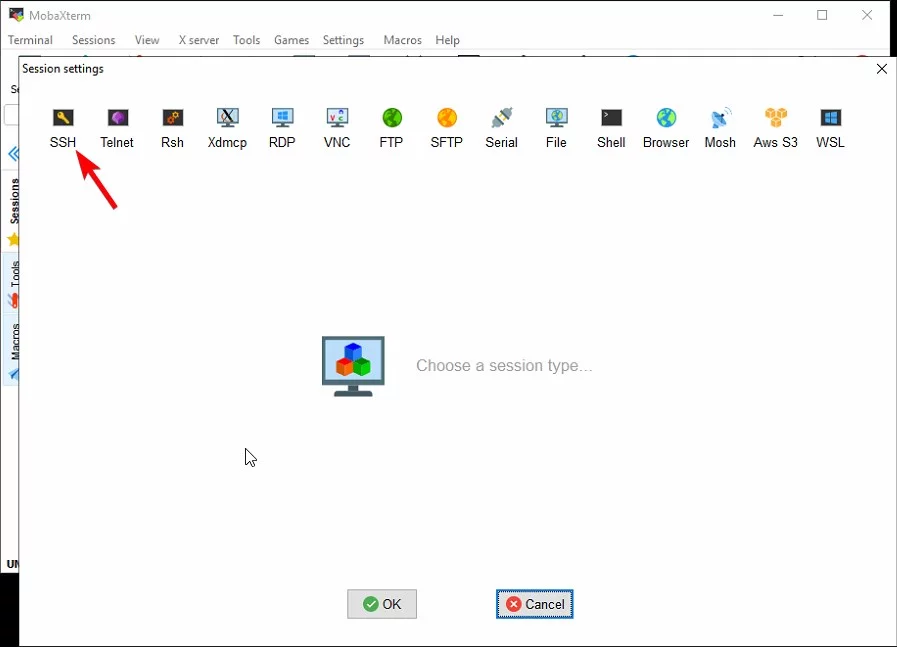The width and height of the screenshot is (897, 647).
Task: Open the Sessions menu
Action: click(x=94, y=40)
